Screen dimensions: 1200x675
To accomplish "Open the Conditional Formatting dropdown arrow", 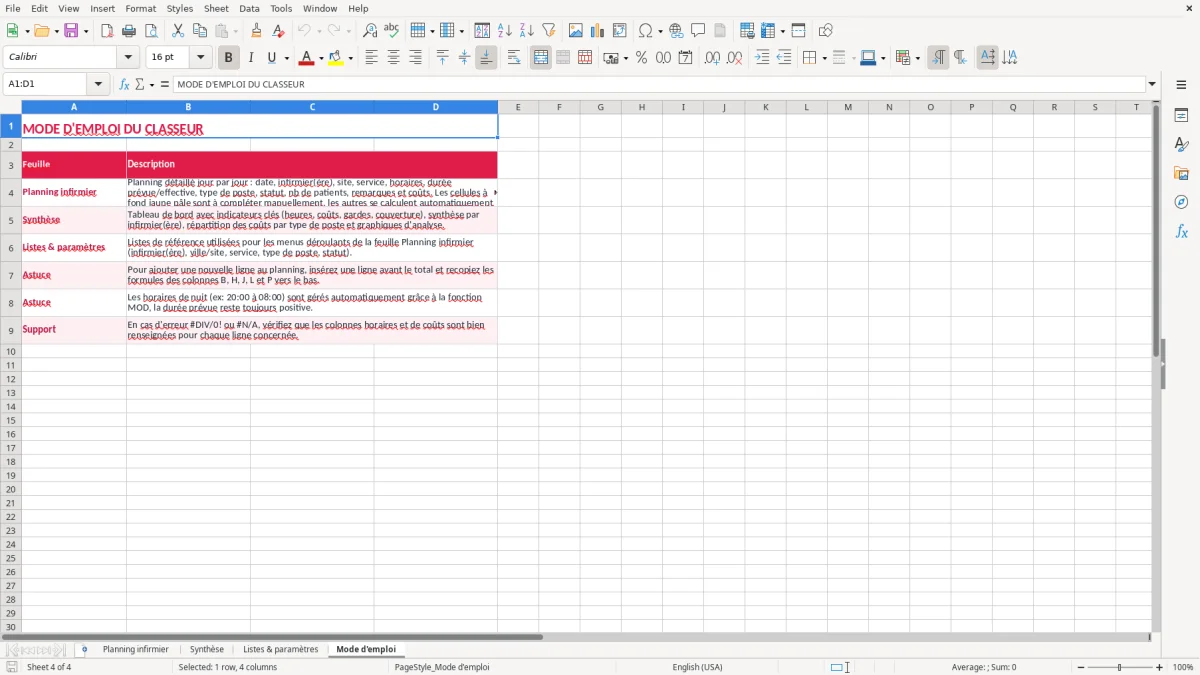I will click(x=917, y=58).
